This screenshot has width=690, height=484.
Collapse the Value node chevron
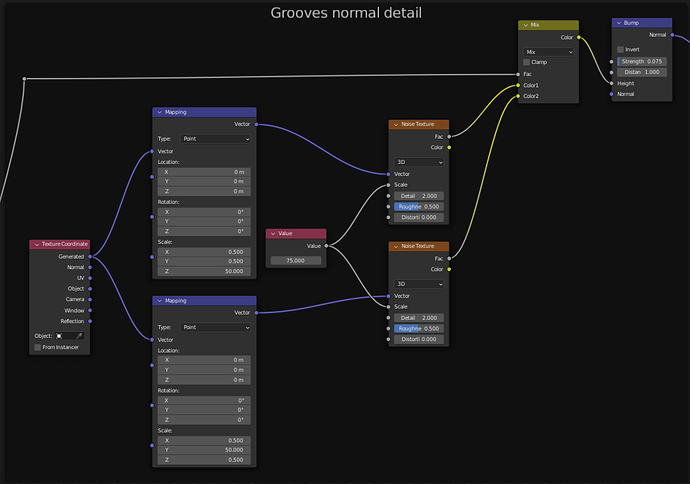tap(273, 233)
